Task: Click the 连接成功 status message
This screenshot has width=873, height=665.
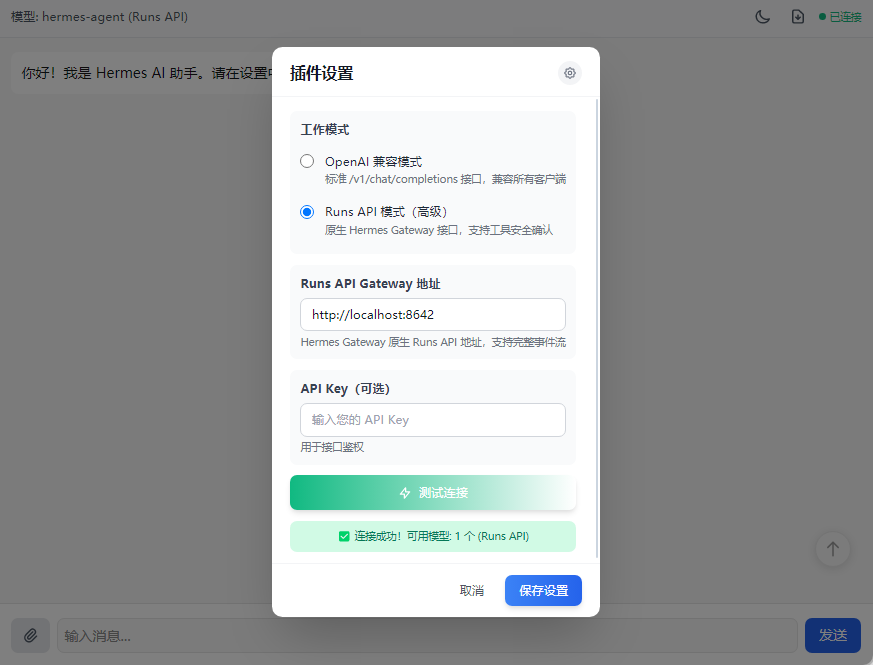Action: (x=433, y=536)
